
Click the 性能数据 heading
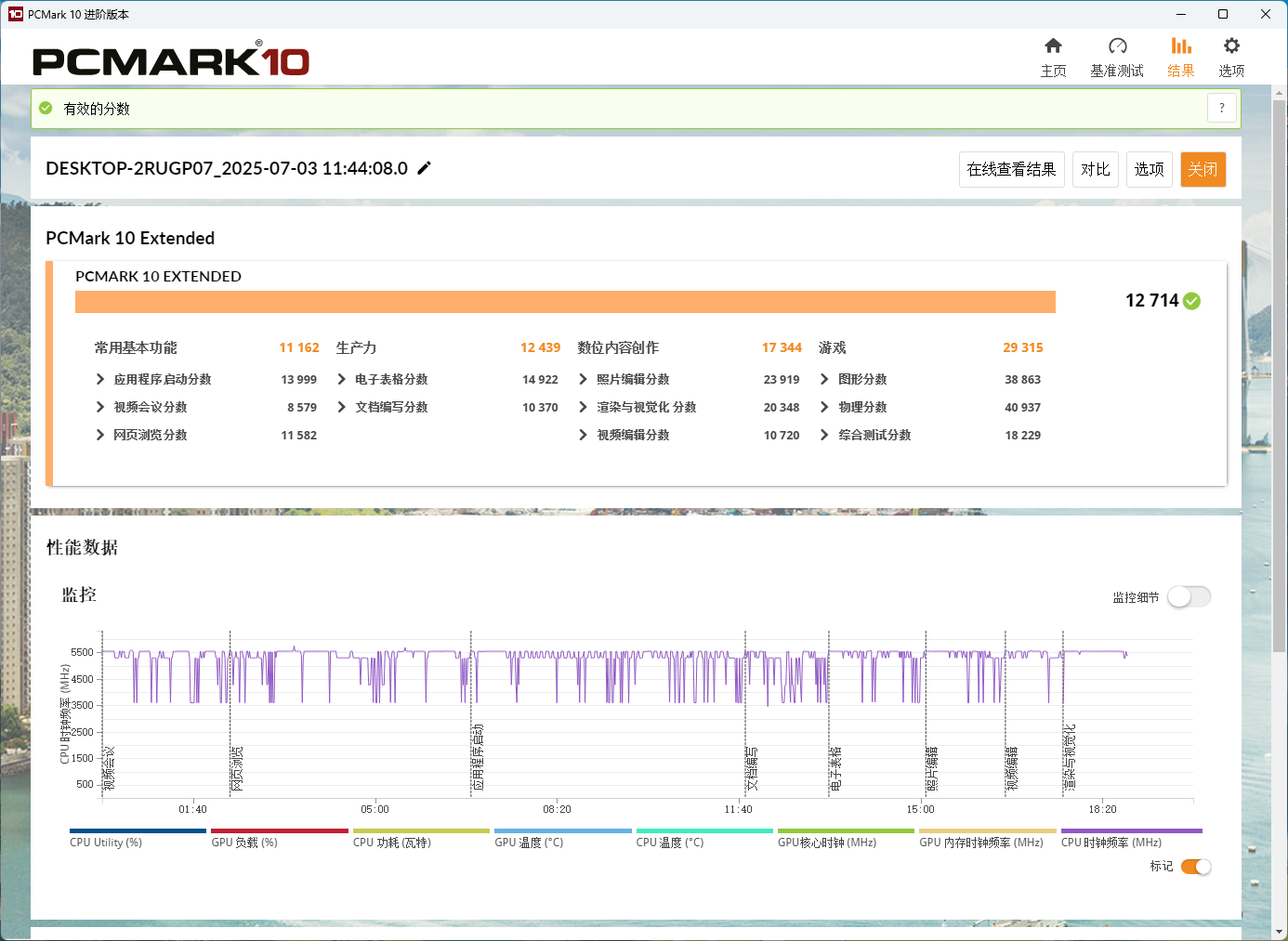82,547
